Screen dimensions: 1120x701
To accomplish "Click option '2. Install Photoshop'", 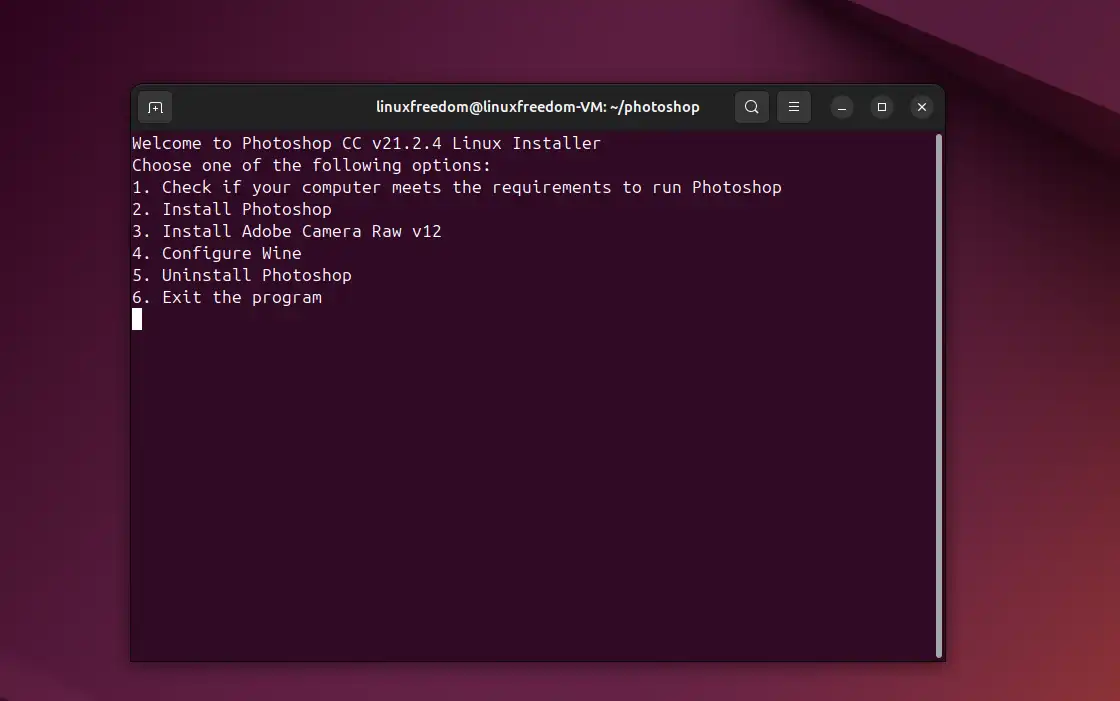I will [x=231, y=209].
